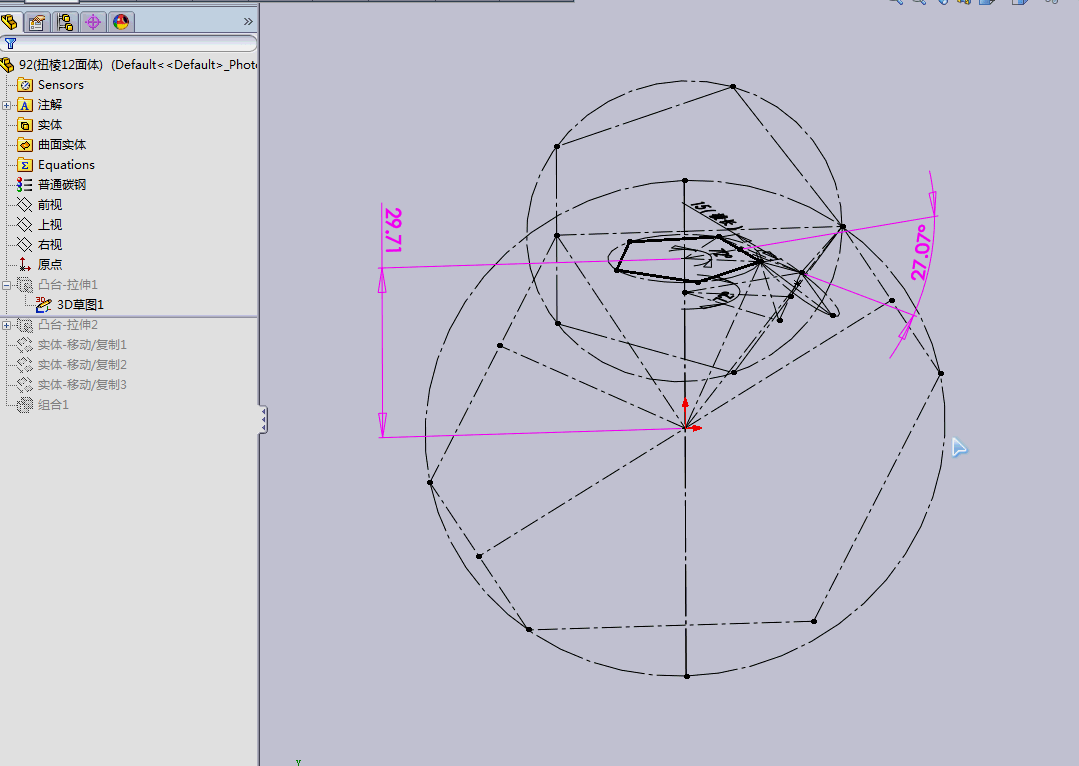The width and height of the screenshot is (1079, 766).
Task: Open the DisplayManager tab
Action: pos(121,22)
